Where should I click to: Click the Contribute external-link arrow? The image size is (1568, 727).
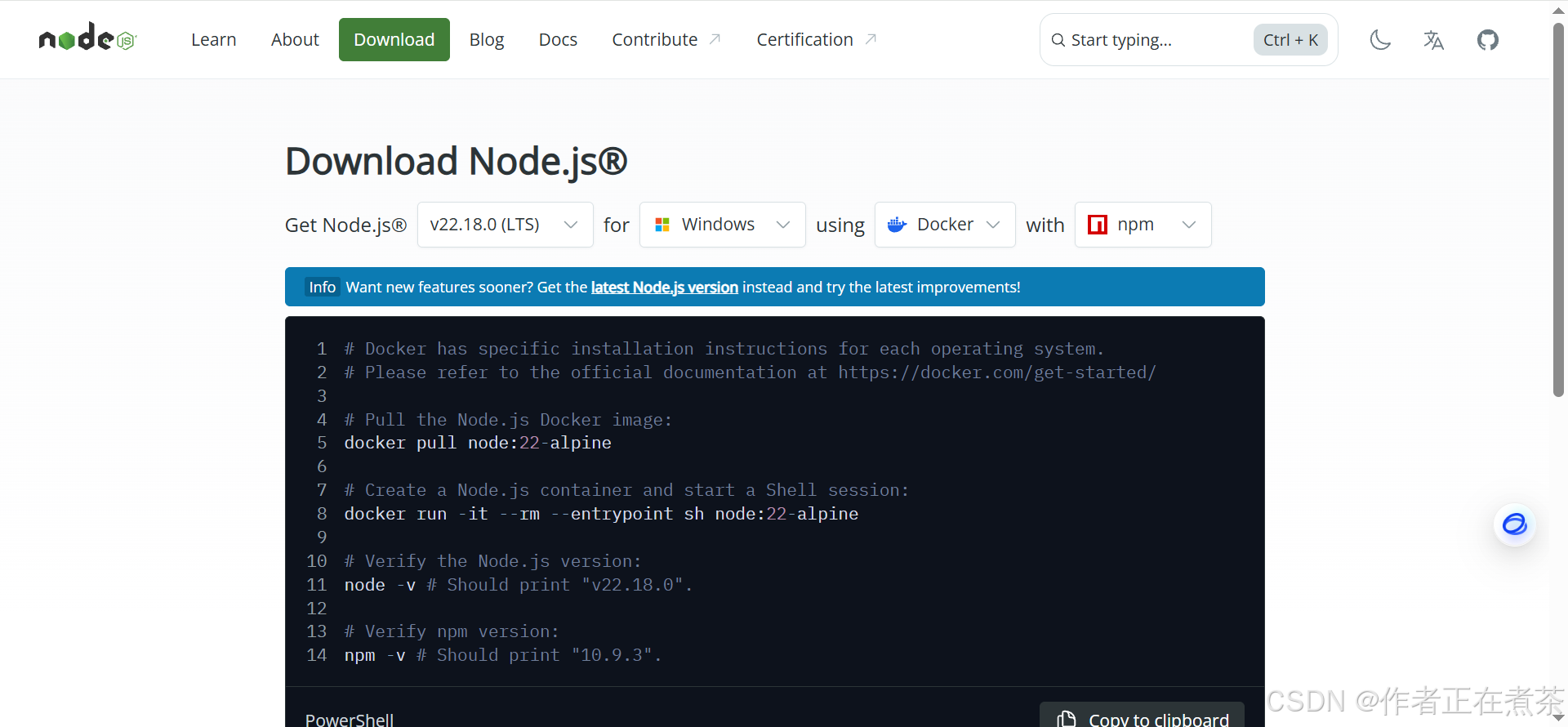715,39
